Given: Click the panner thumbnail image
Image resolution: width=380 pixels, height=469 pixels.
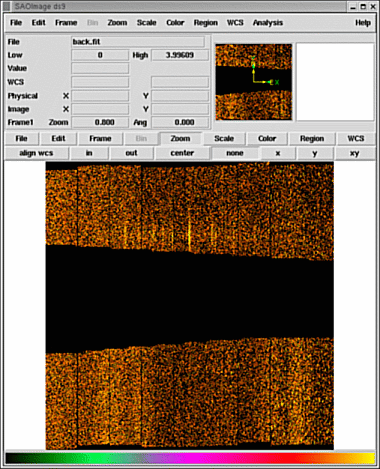Looking at the screenshot, I should click(254, 82).
